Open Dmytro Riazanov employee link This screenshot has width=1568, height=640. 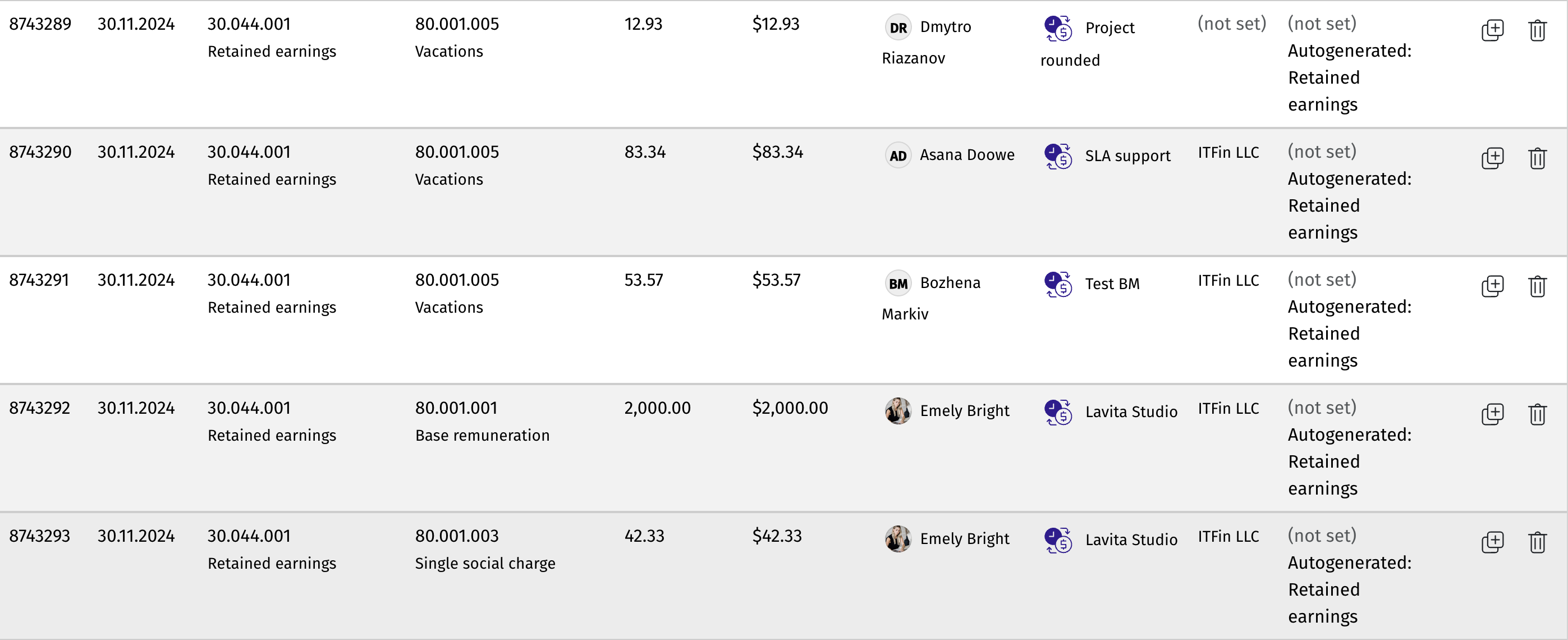click(x=927, y=42)
